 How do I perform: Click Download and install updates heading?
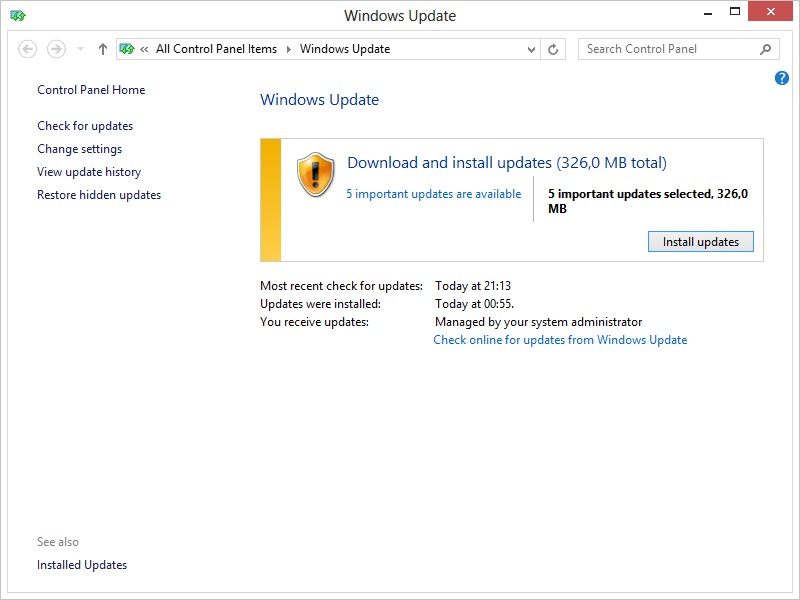click(507, 163)
